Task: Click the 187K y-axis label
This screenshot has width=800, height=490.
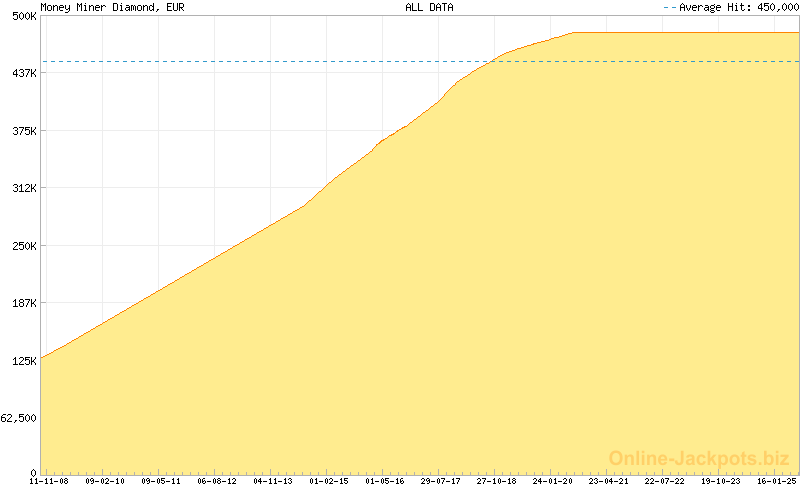Action: [x=23, y=303]
